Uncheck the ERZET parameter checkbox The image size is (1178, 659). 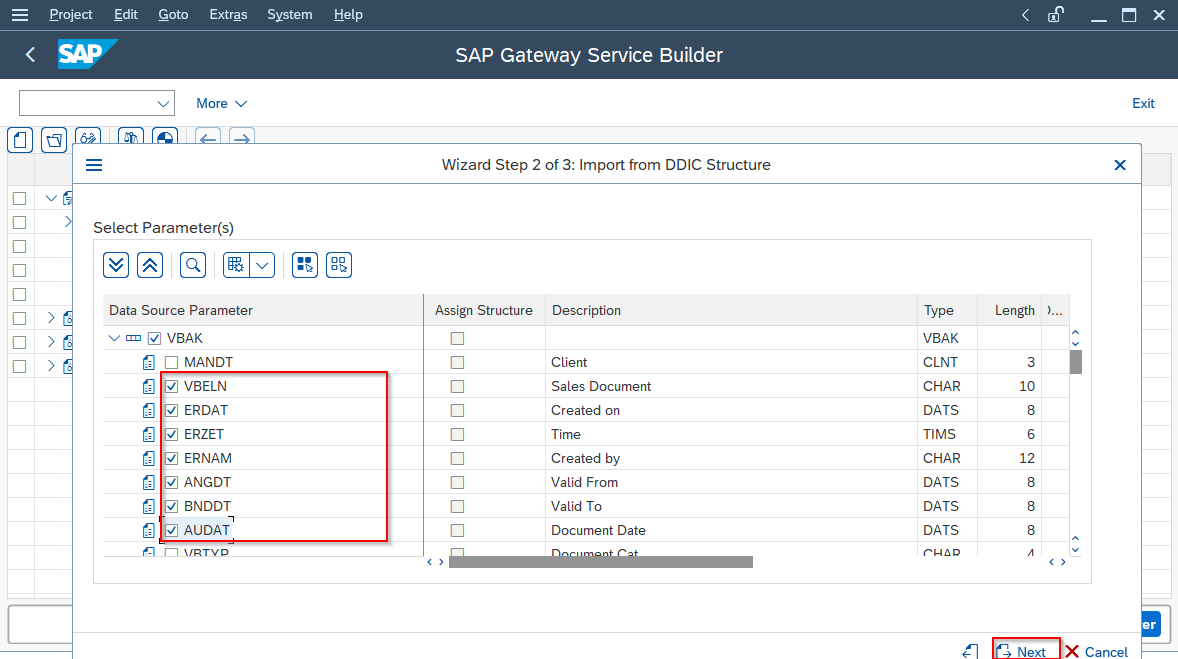[x=171, y=434]
